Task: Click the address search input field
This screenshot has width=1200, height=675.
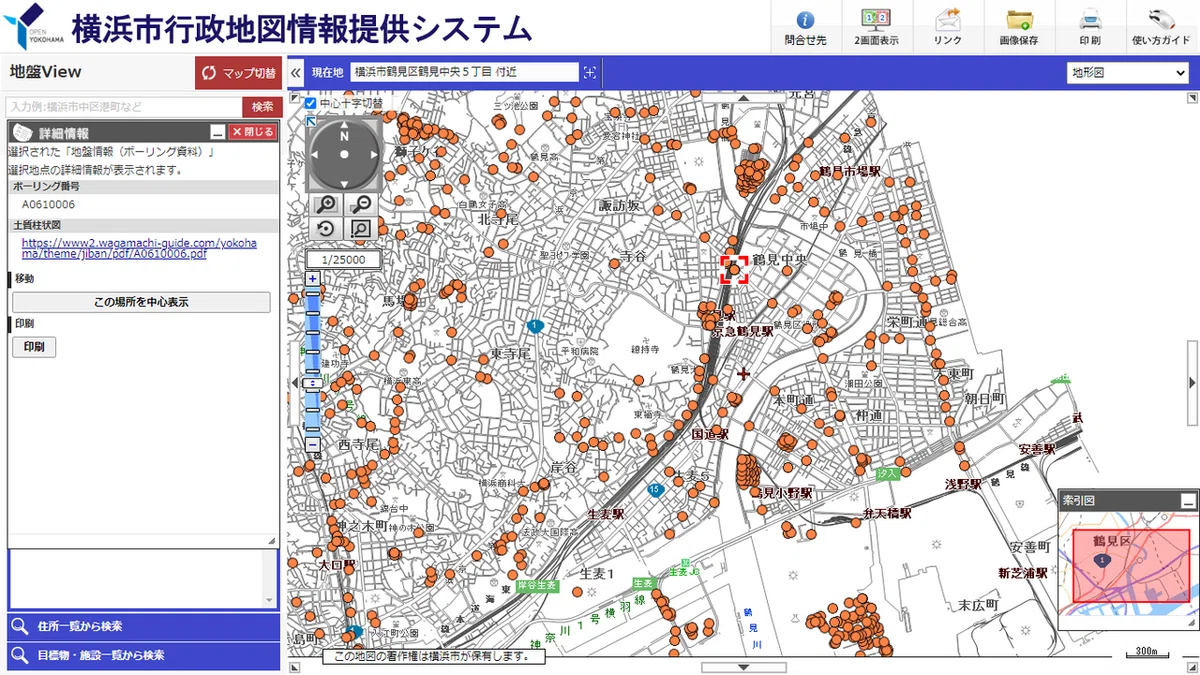Action: click(x=124, y=107)
